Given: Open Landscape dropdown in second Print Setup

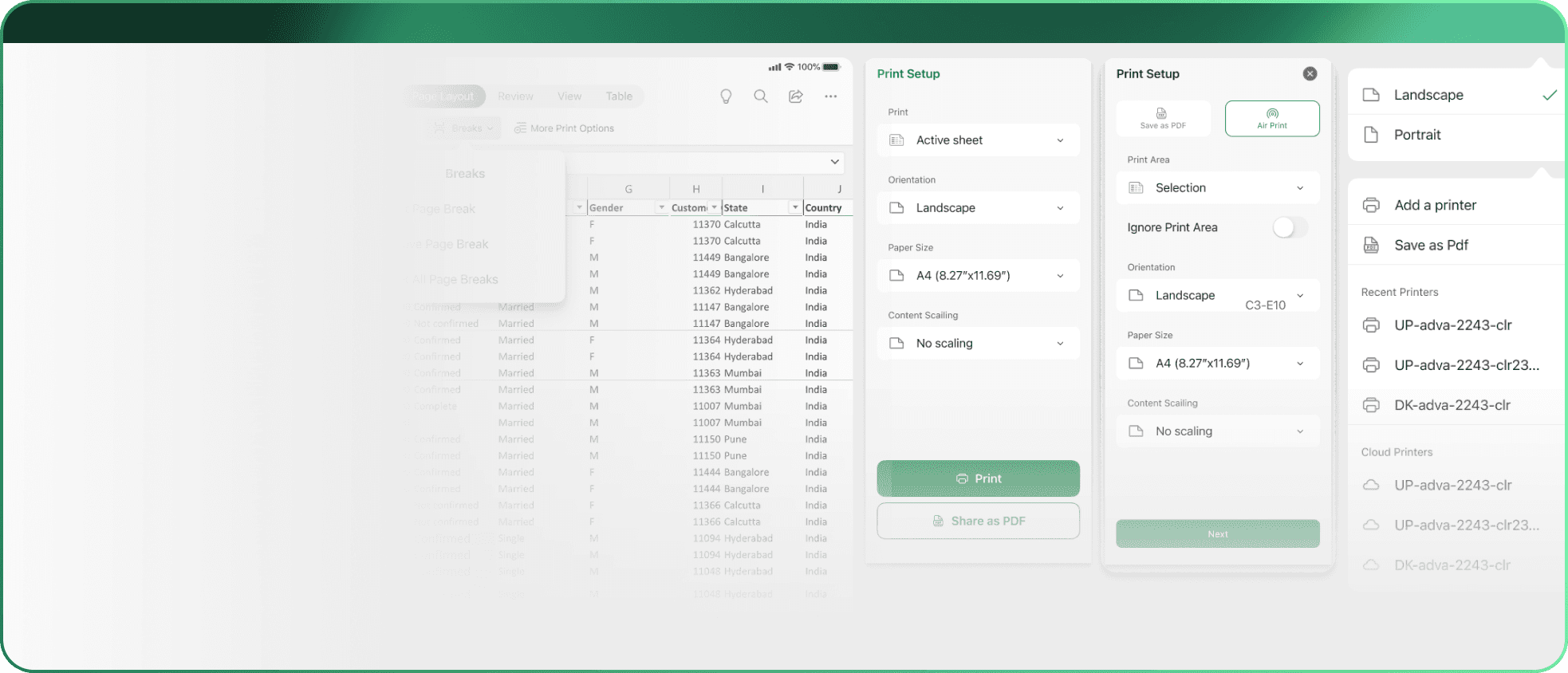Looking at the screenshot, I should point(1217,296).
